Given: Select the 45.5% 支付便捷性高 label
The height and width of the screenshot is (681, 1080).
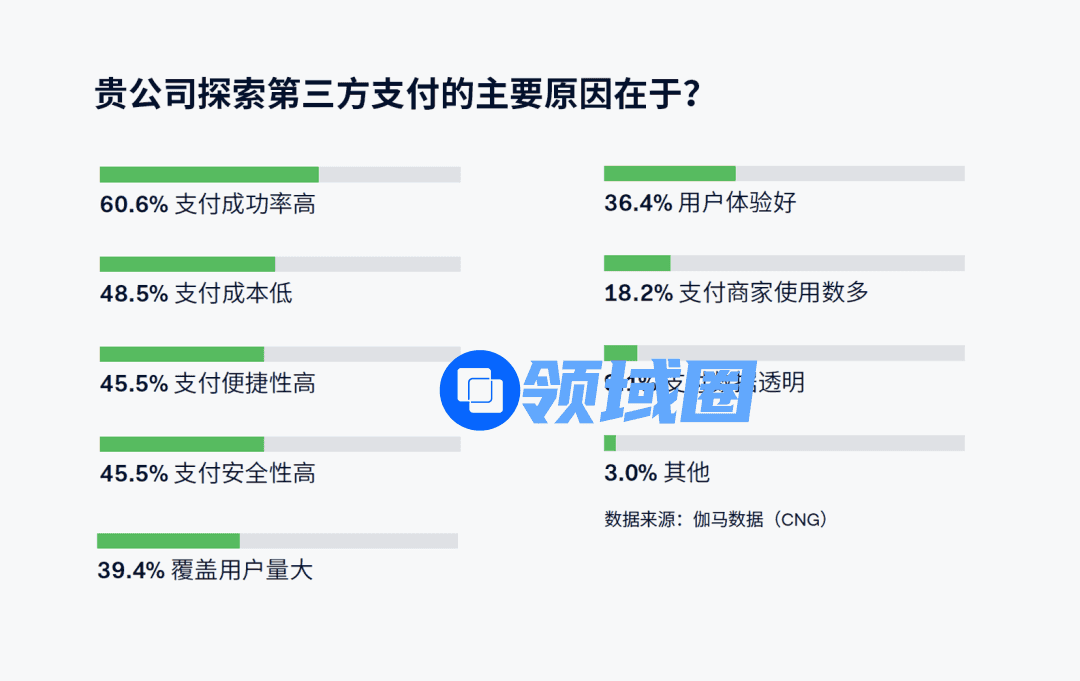Looking at the screenshot, I should [x=208, y=384].
